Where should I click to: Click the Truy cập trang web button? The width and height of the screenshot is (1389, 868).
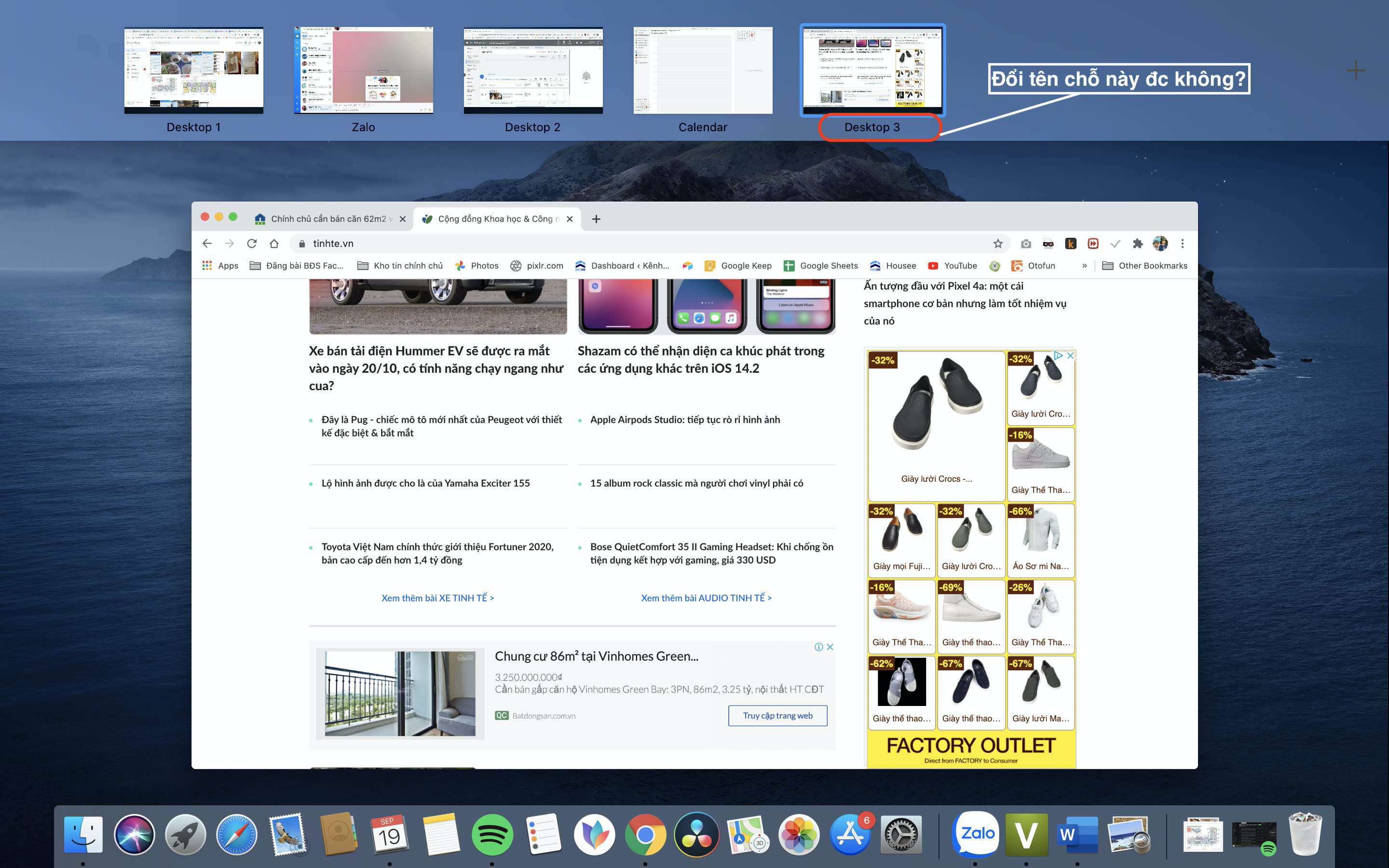coord(778,715)
